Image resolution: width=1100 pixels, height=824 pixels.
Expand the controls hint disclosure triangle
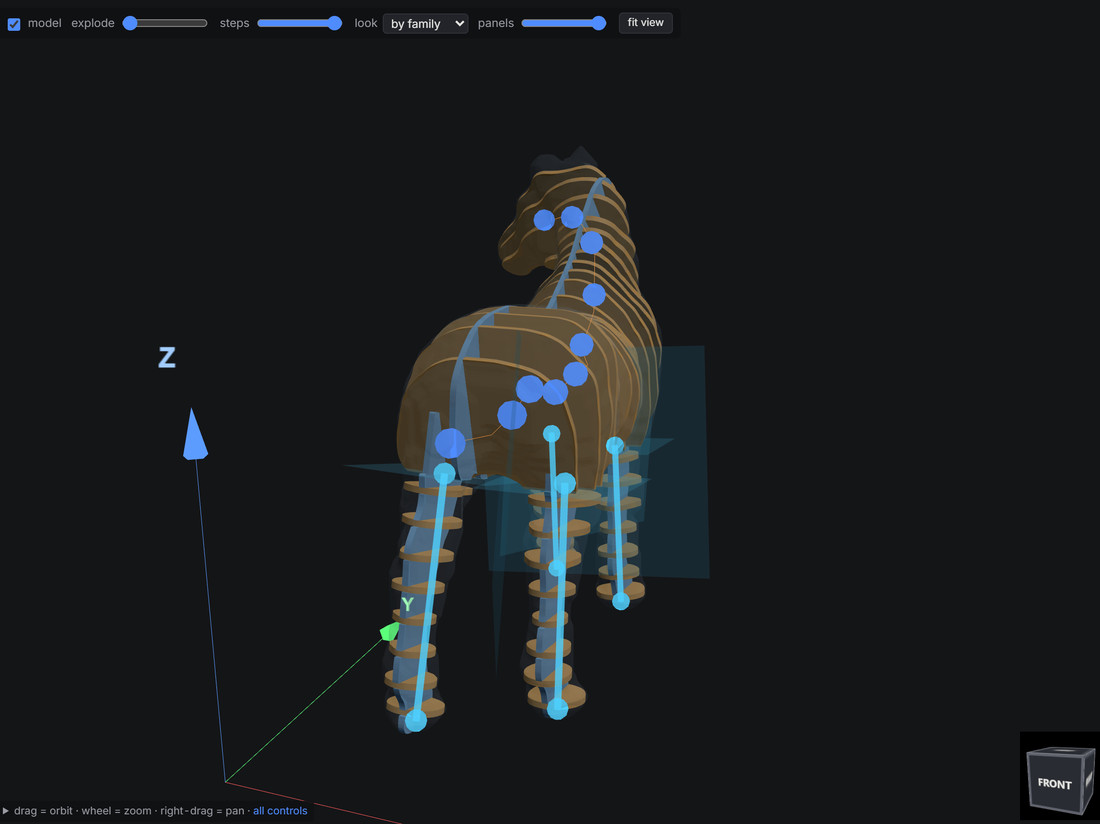pos(6,811)
